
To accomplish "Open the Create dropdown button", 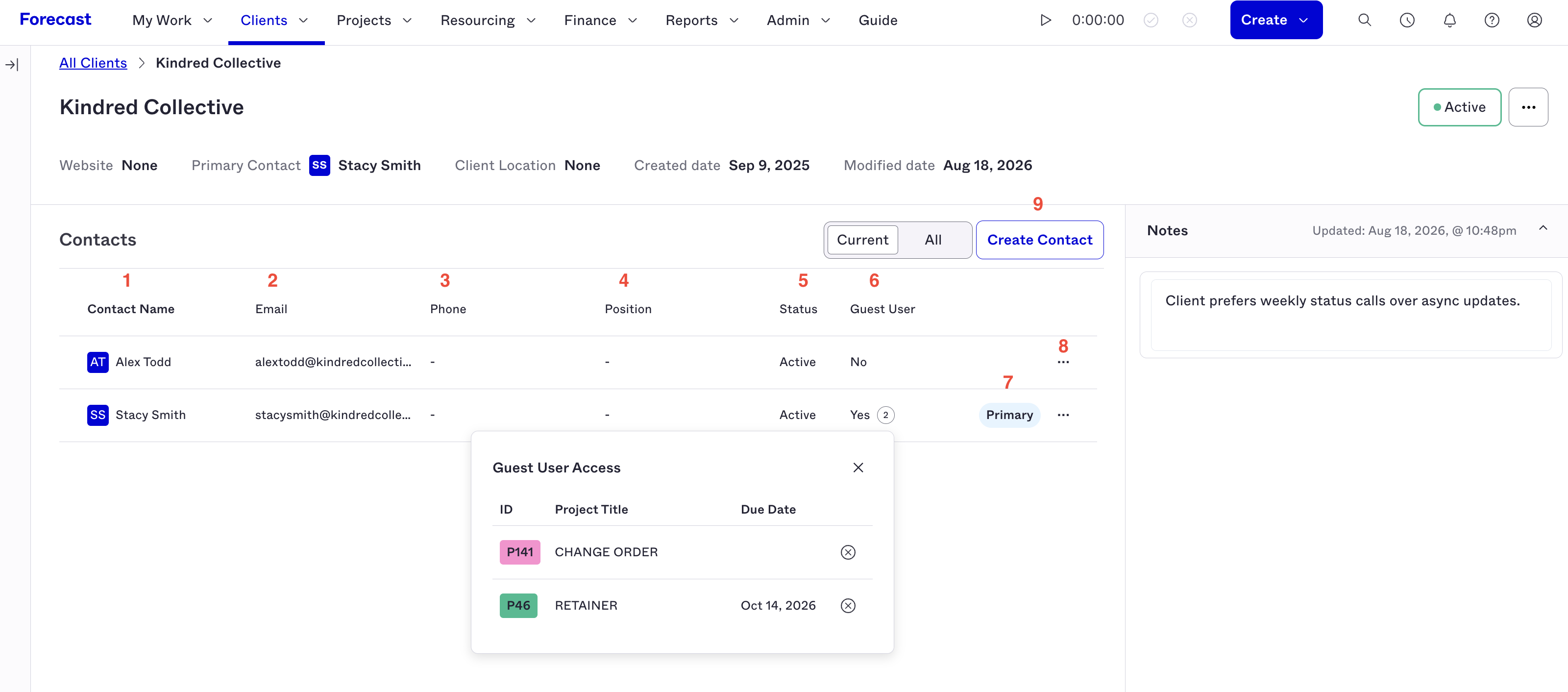I will [x=1276, y=20].
